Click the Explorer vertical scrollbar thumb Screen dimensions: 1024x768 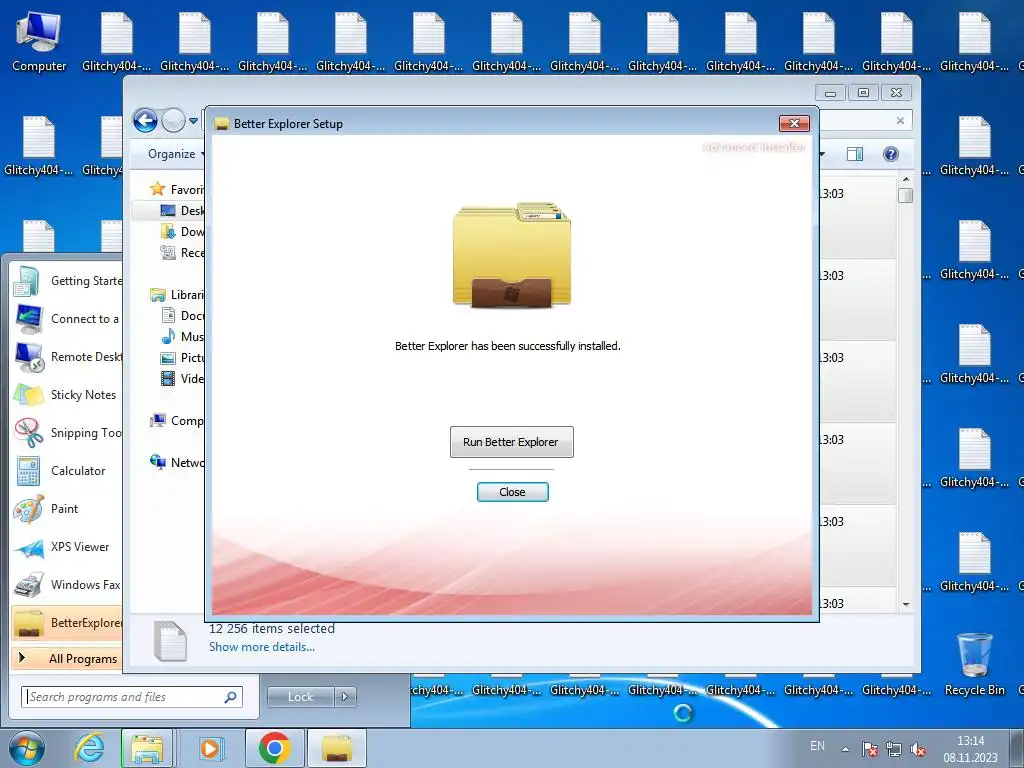[905, 195]
